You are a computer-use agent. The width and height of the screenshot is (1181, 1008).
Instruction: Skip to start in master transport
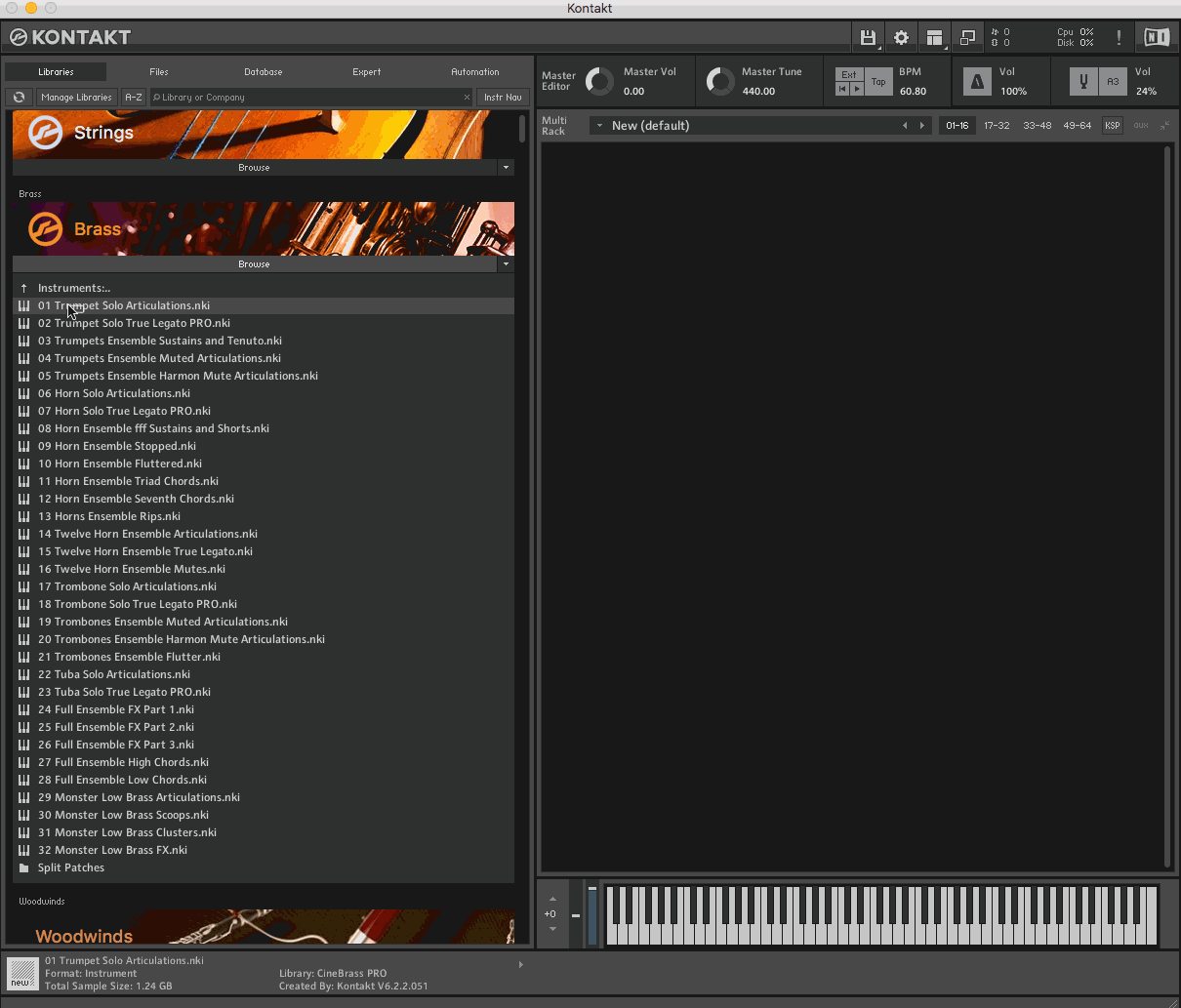coord(842,89)
